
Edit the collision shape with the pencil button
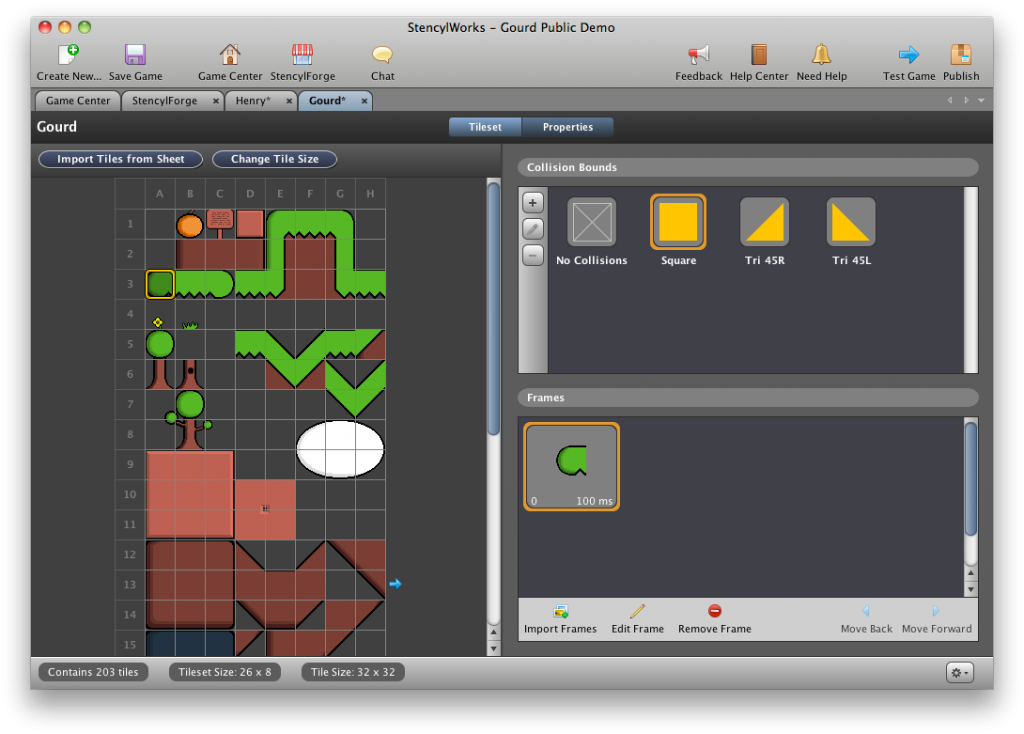click(x=533, y=229)
